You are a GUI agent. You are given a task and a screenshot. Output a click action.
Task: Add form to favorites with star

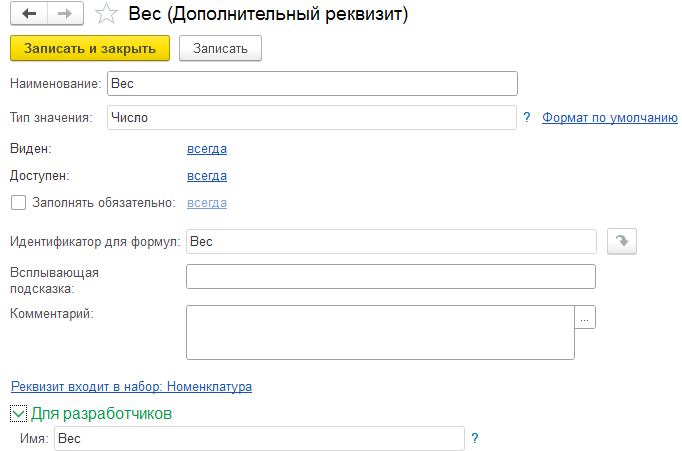click(106, 15)
